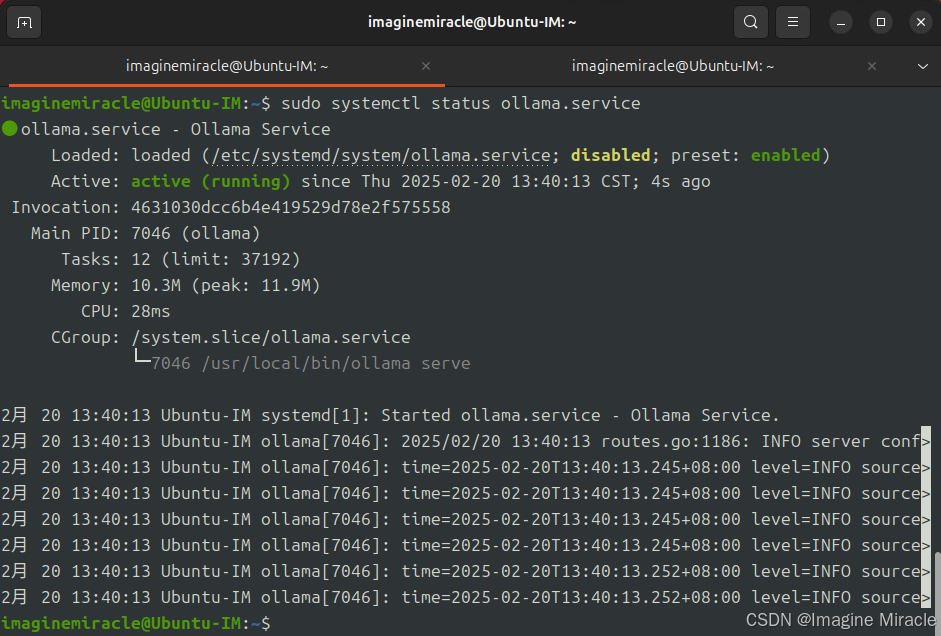Minimize the terminal window
The image size is (941, 636).
click(x=841, y=23)
